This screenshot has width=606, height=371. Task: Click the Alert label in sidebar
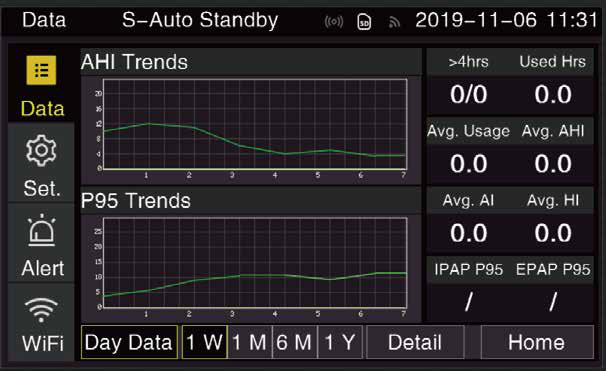click(x=43, y=268)
